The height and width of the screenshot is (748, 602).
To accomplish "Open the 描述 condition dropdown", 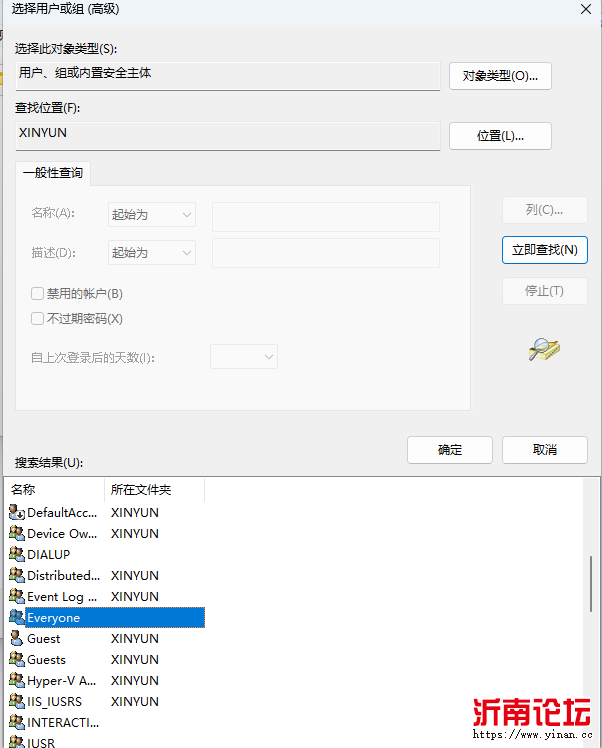I will click(x=152, y=253).
